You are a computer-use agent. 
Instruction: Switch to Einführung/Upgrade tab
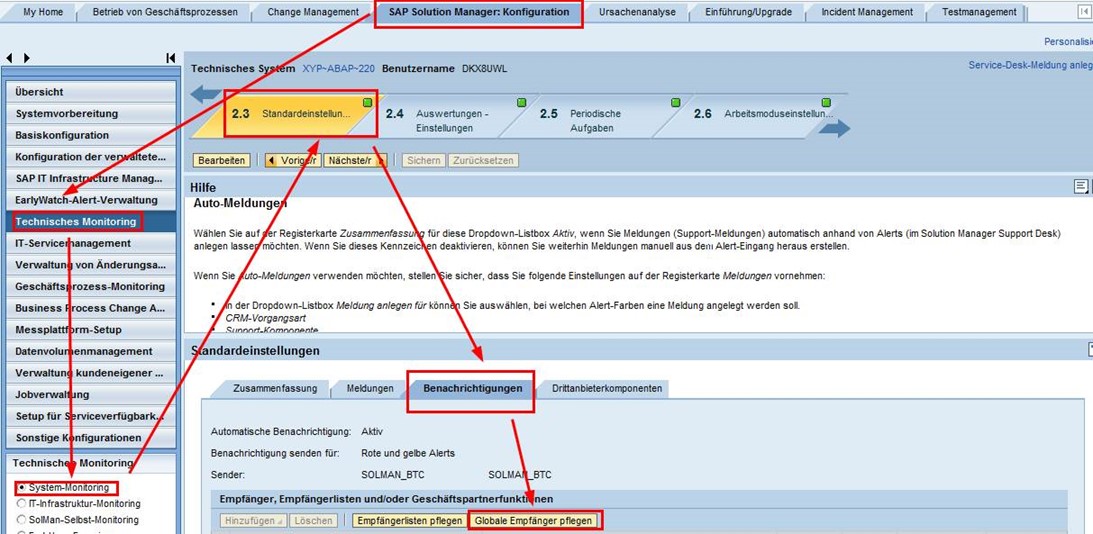[x=748, y=12]
